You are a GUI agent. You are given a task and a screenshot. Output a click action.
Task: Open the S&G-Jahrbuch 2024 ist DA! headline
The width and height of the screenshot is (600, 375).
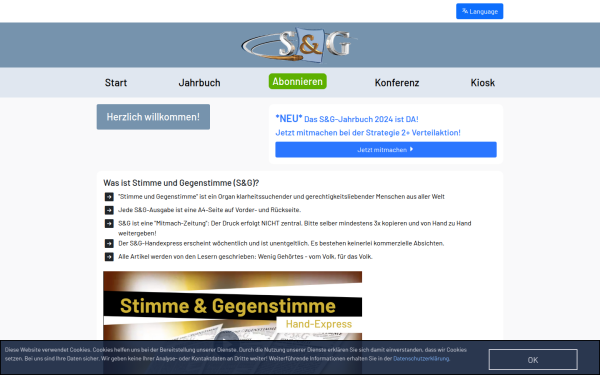pyautogui.click(x=347, y=119)
